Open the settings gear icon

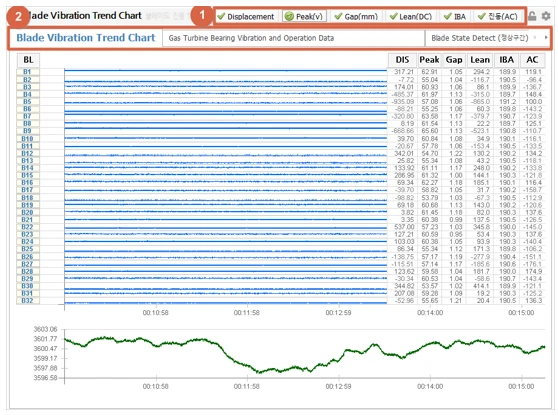546,16
